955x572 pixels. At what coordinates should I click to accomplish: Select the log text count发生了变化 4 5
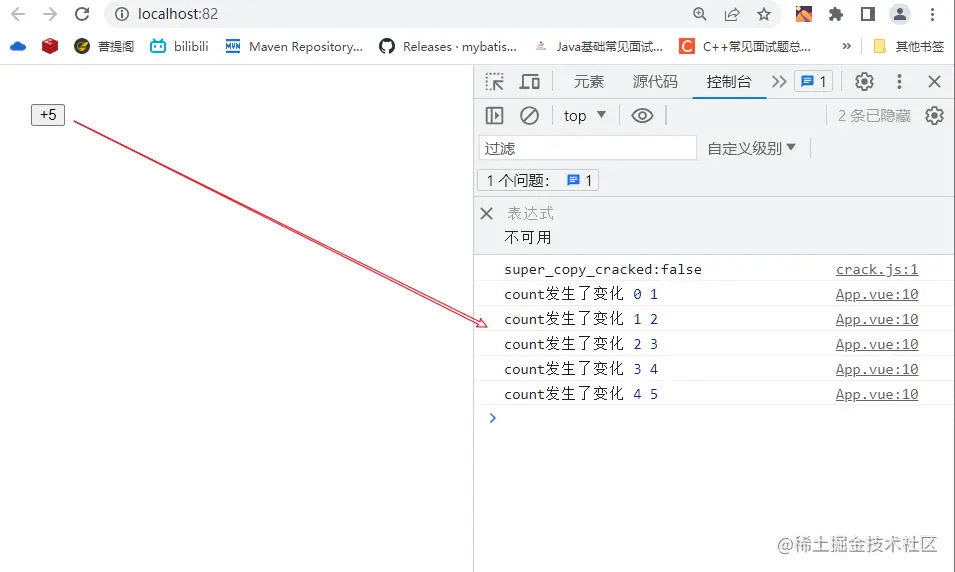pos(581,394)
